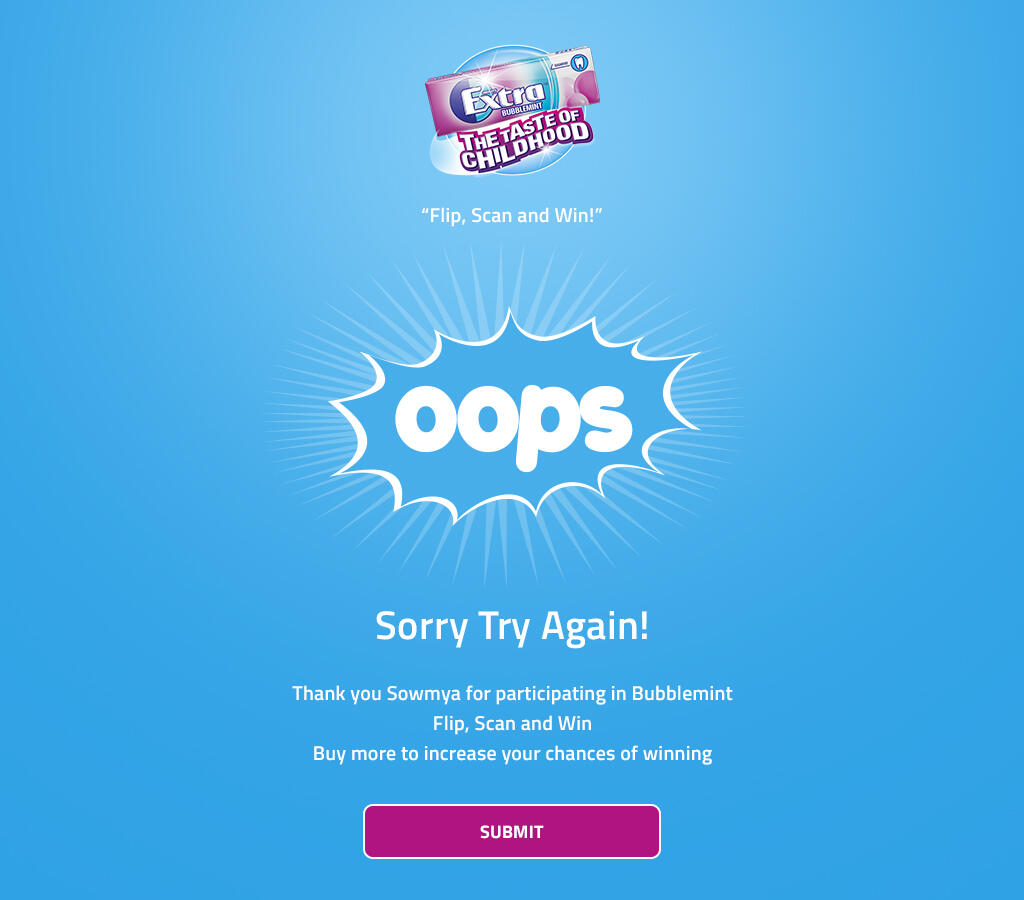Click the 'Flip, Scan and Win!' tagline
1024x900 pixels.
(511, 216)
